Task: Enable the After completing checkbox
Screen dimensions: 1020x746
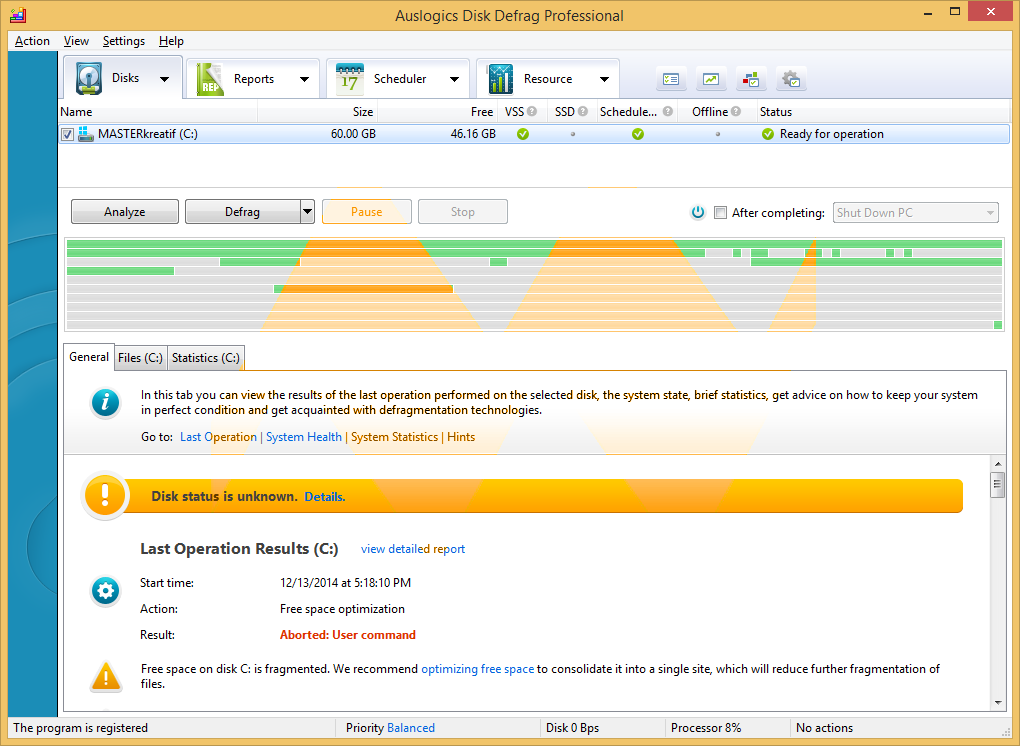Action: pyautogui.click(x=720, y=213)
